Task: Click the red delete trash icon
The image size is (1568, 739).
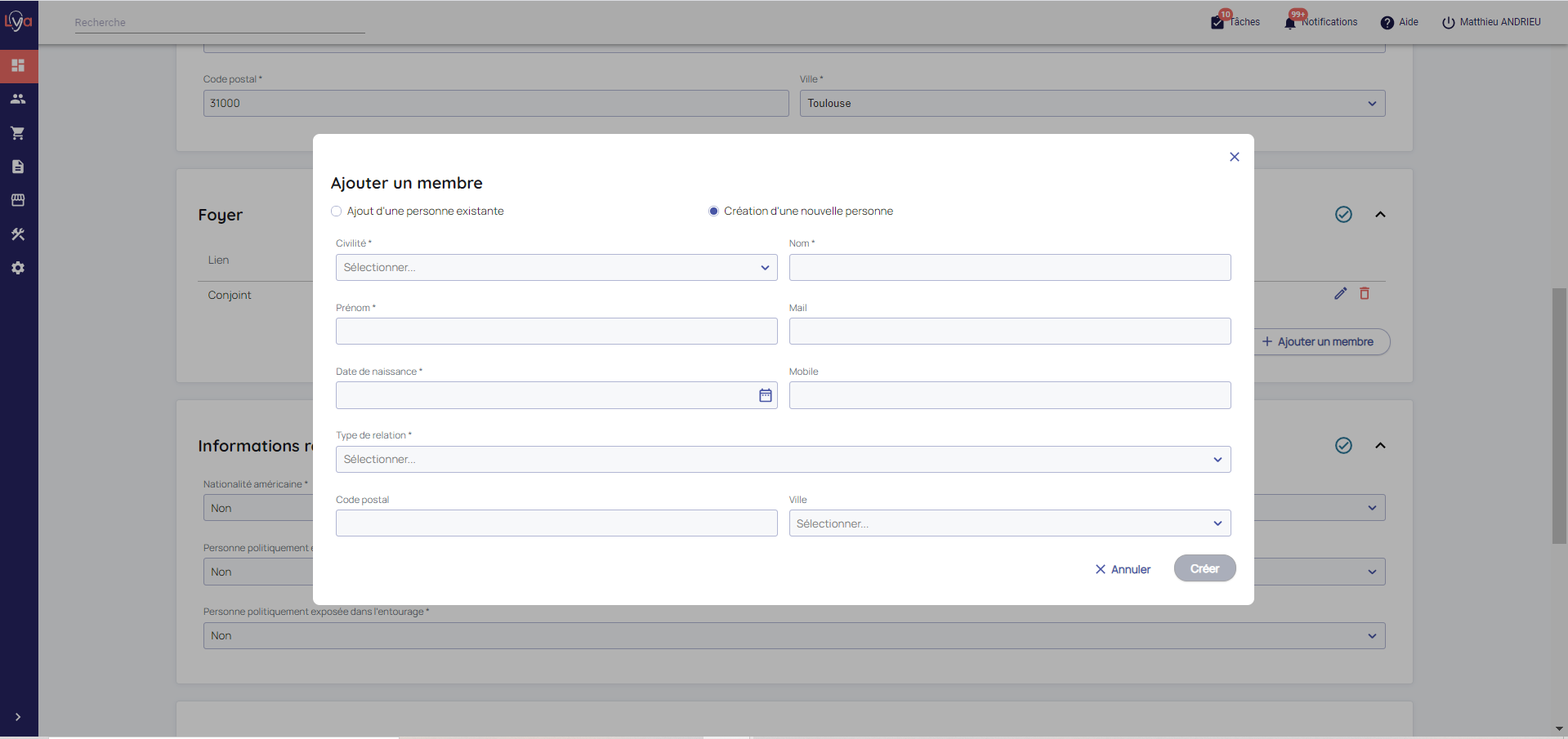Action: tap(1364, 293)
